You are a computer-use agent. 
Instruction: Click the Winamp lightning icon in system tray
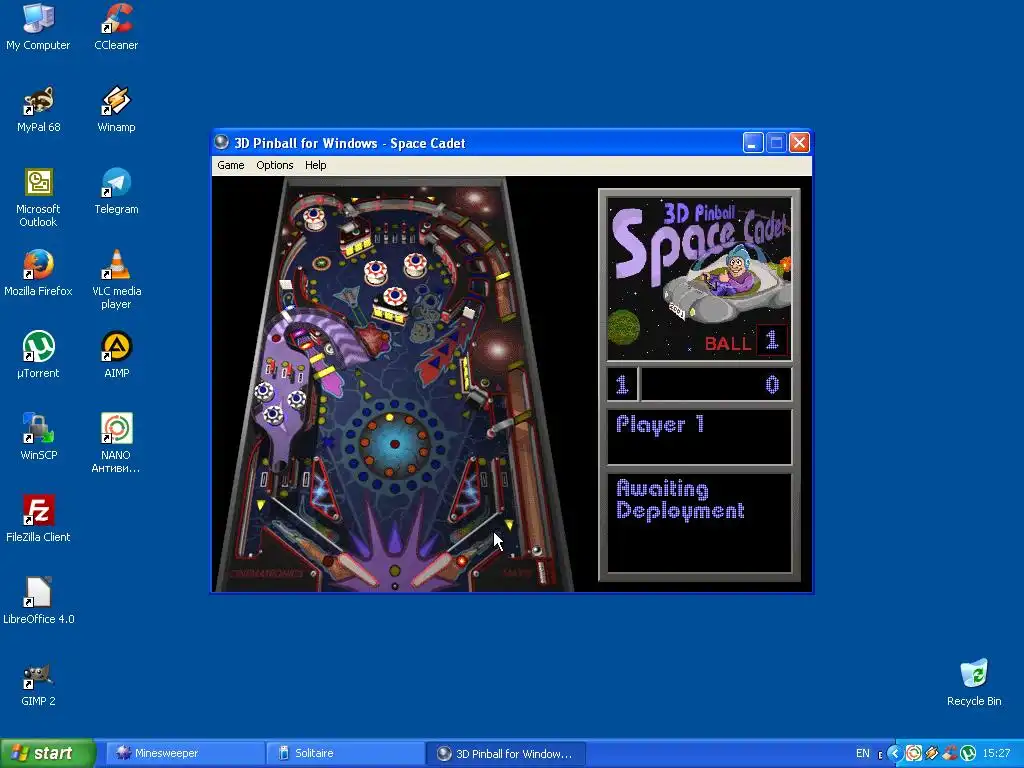coord(932,753)
